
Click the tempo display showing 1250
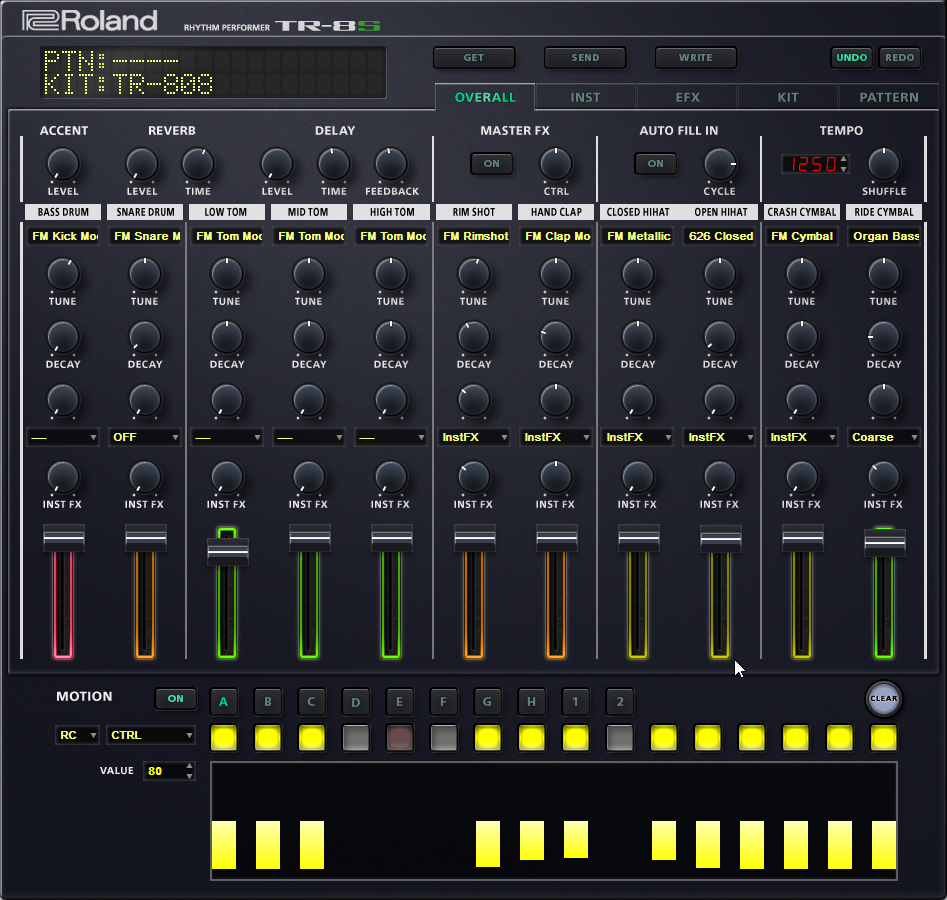click(x=815, y=164)
